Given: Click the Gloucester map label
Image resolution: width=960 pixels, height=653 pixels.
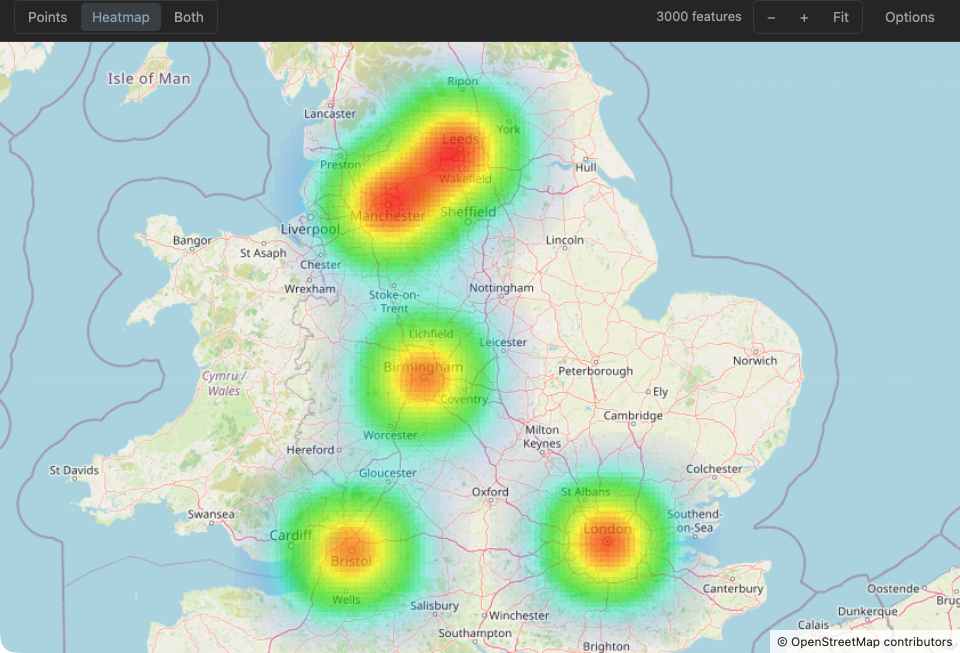Looking at the screenshot, I should [388, 473].
